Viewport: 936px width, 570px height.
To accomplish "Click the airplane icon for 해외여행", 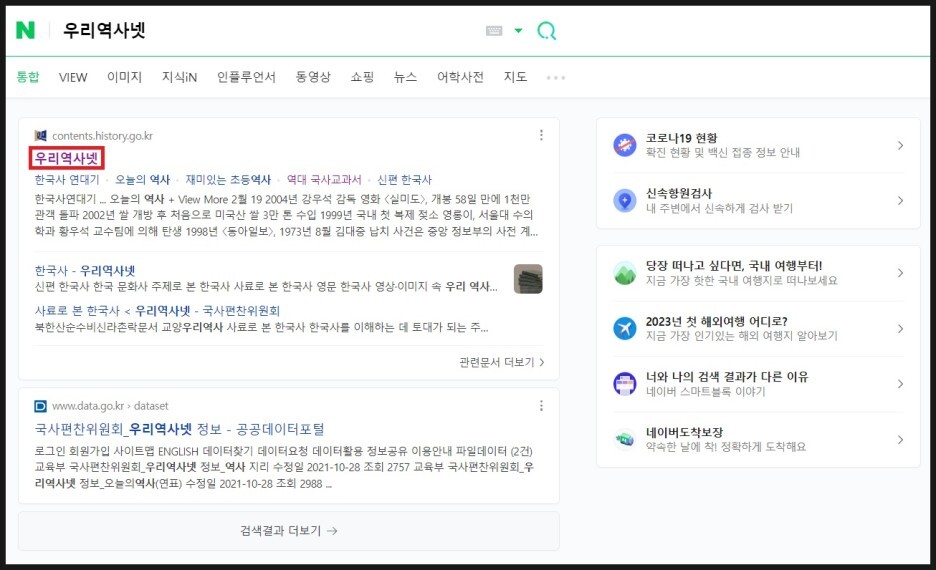I will 625,328.
